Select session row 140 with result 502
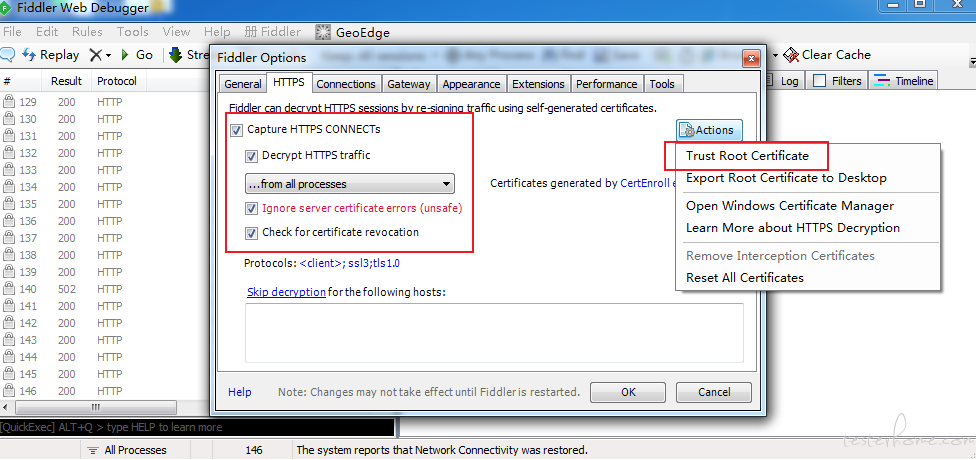 105,289
